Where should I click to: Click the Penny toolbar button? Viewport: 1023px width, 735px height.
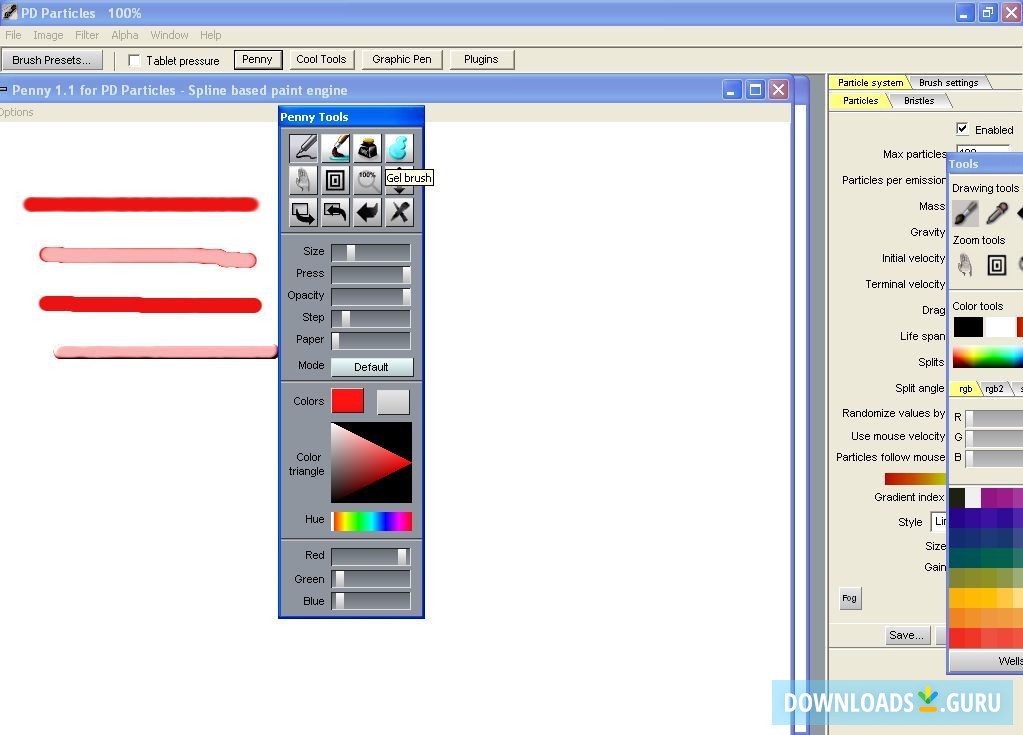tap(257, 59)
